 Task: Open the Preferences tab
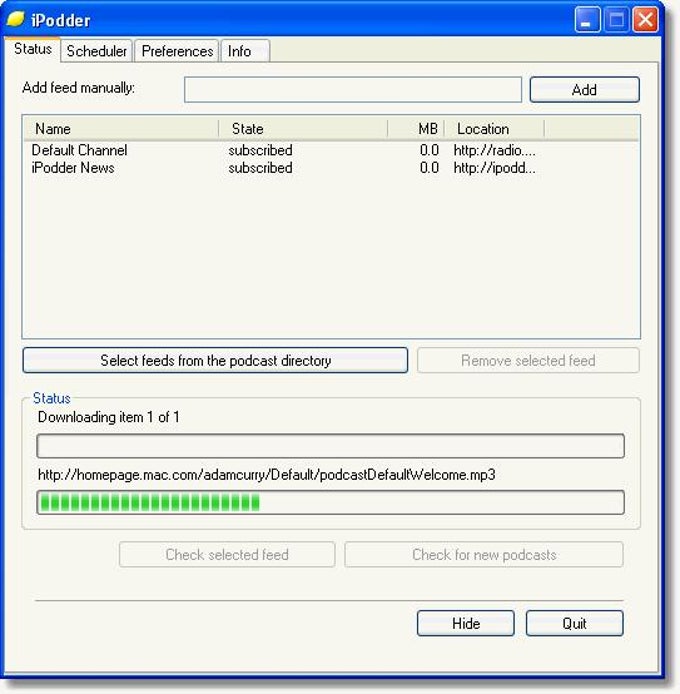[177, 51]
